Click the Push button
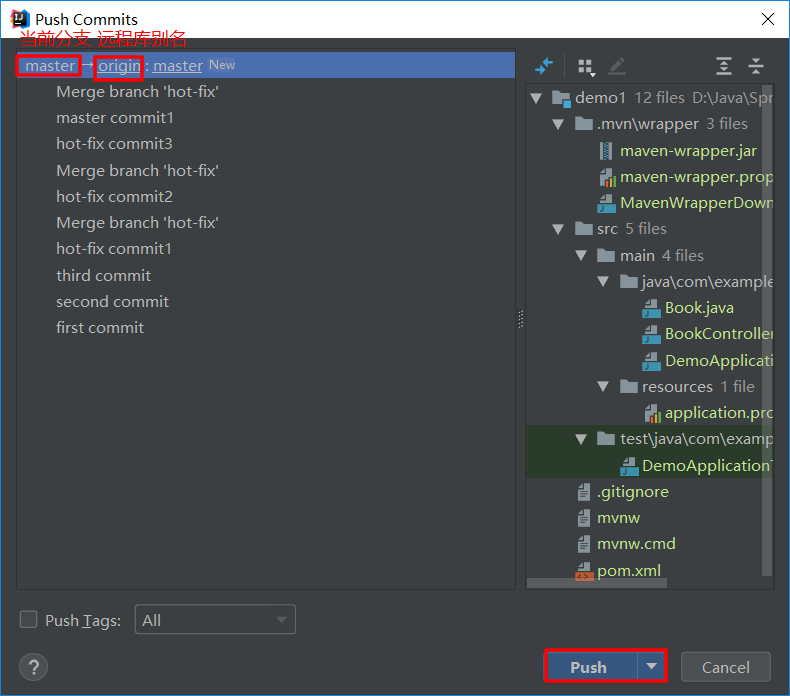Image resolution: width=790 pixels, height=696 pixels. 592,666
